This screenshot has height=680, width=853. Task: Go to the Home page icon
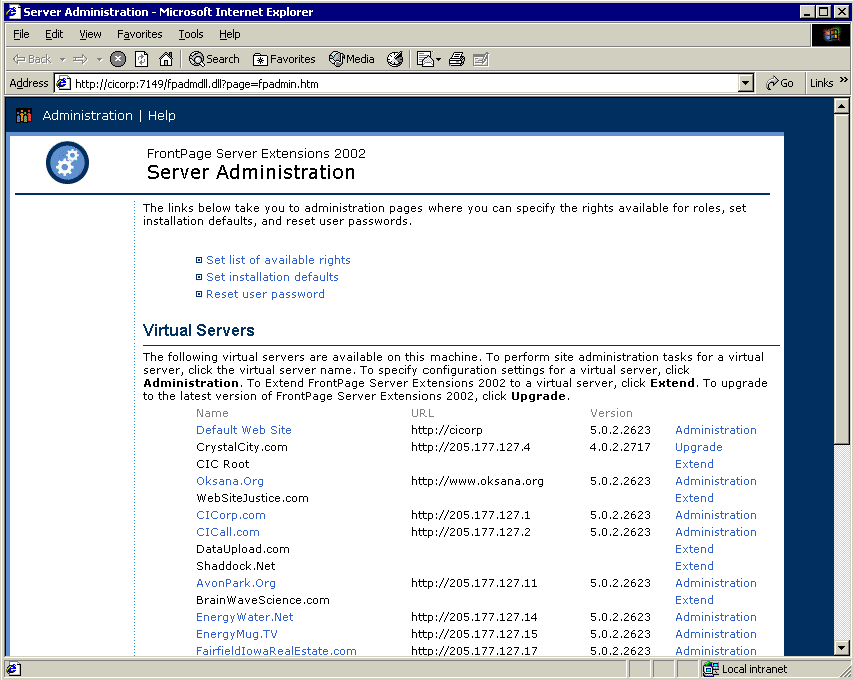166,59
